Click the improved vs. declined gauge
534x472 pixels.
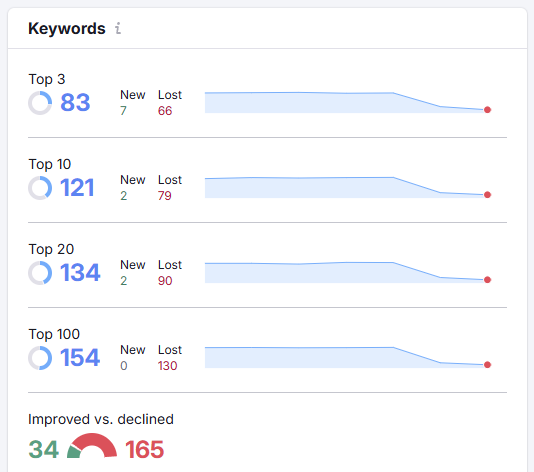92,445
